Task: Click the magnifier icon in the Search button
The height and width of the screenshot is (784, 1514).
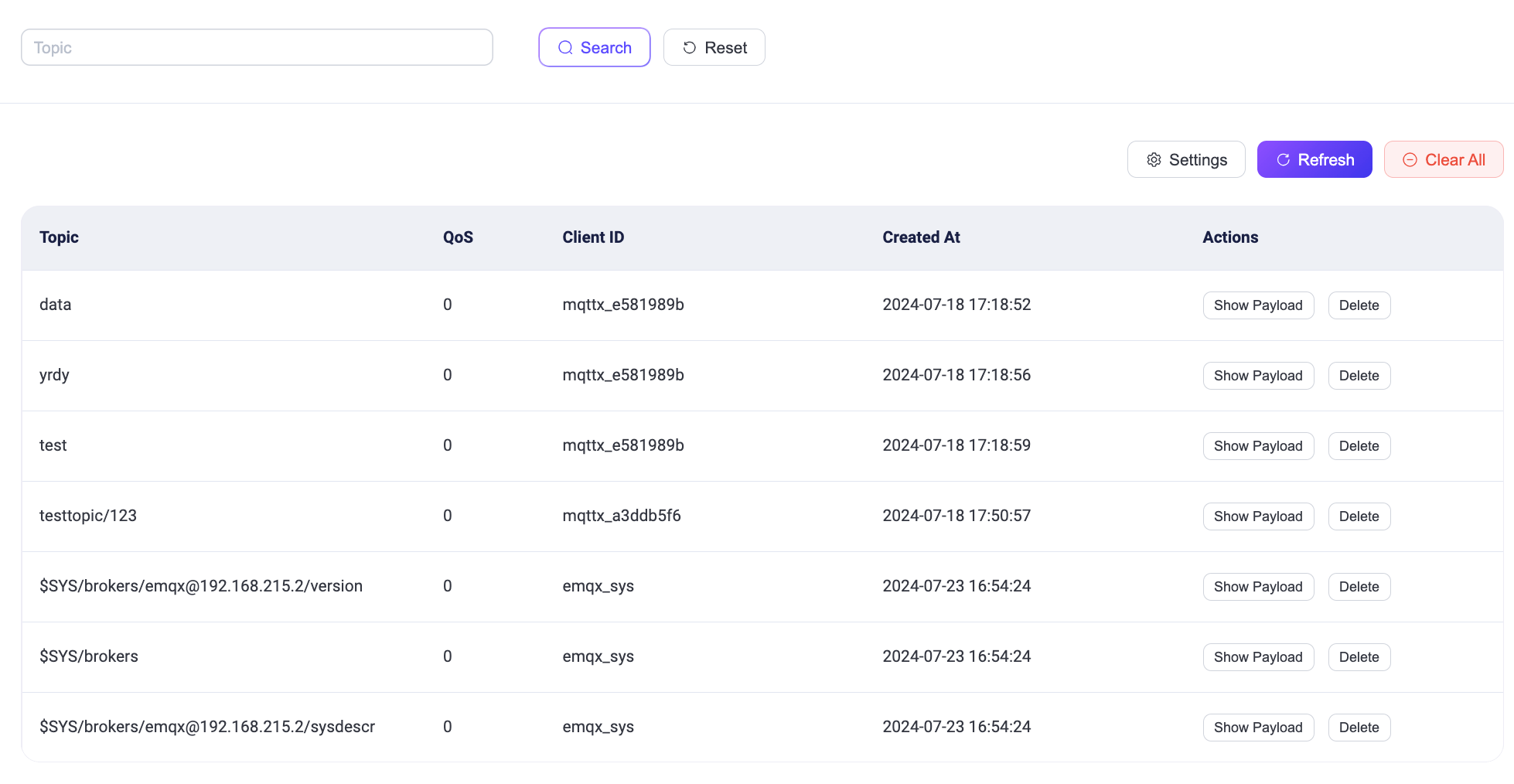Action: pos(565,48)
